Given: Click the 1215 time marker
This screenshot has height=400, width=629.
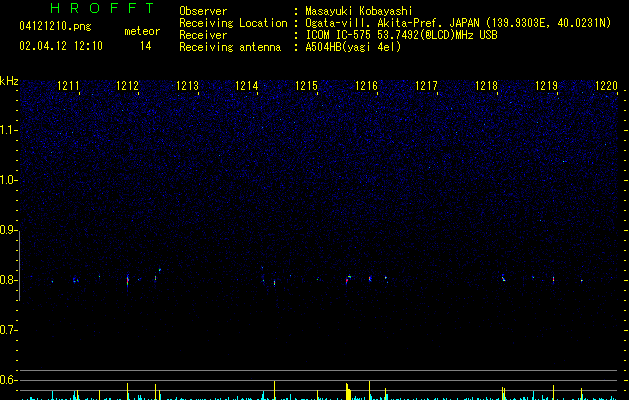Looking at the screenshot, I should [x=306, y=86].
